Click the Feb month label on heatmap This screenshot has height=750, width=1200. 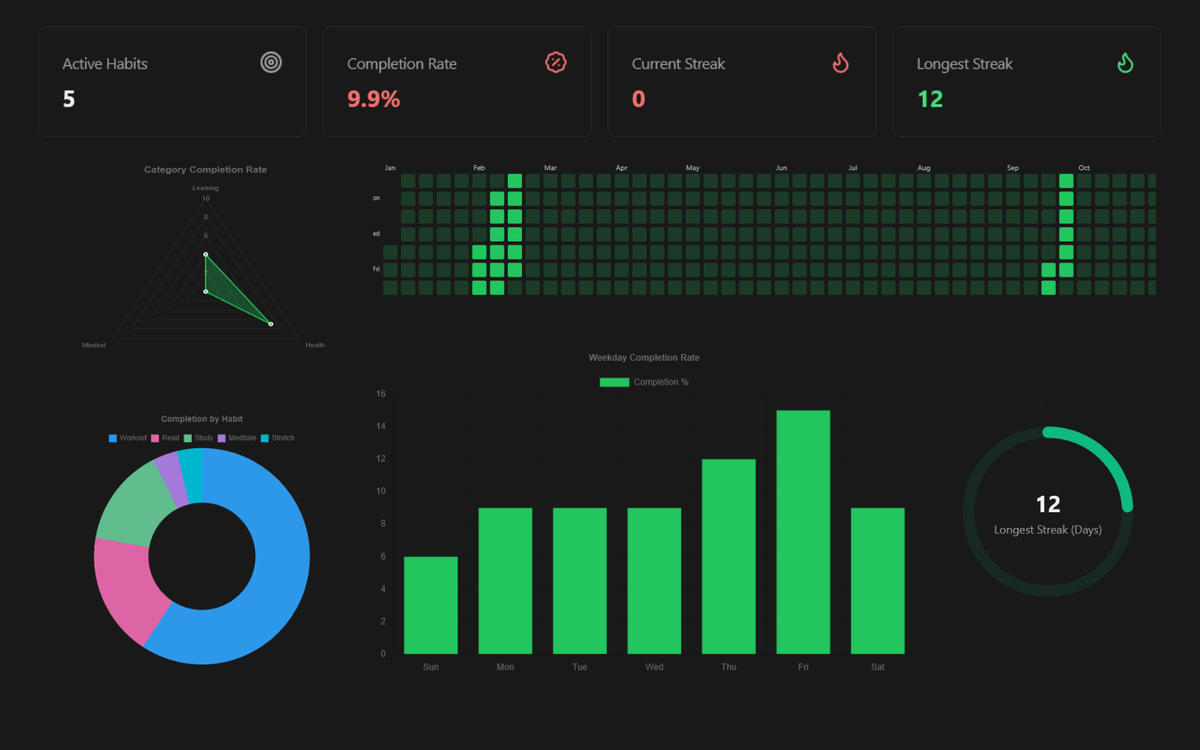click(479, 168)
